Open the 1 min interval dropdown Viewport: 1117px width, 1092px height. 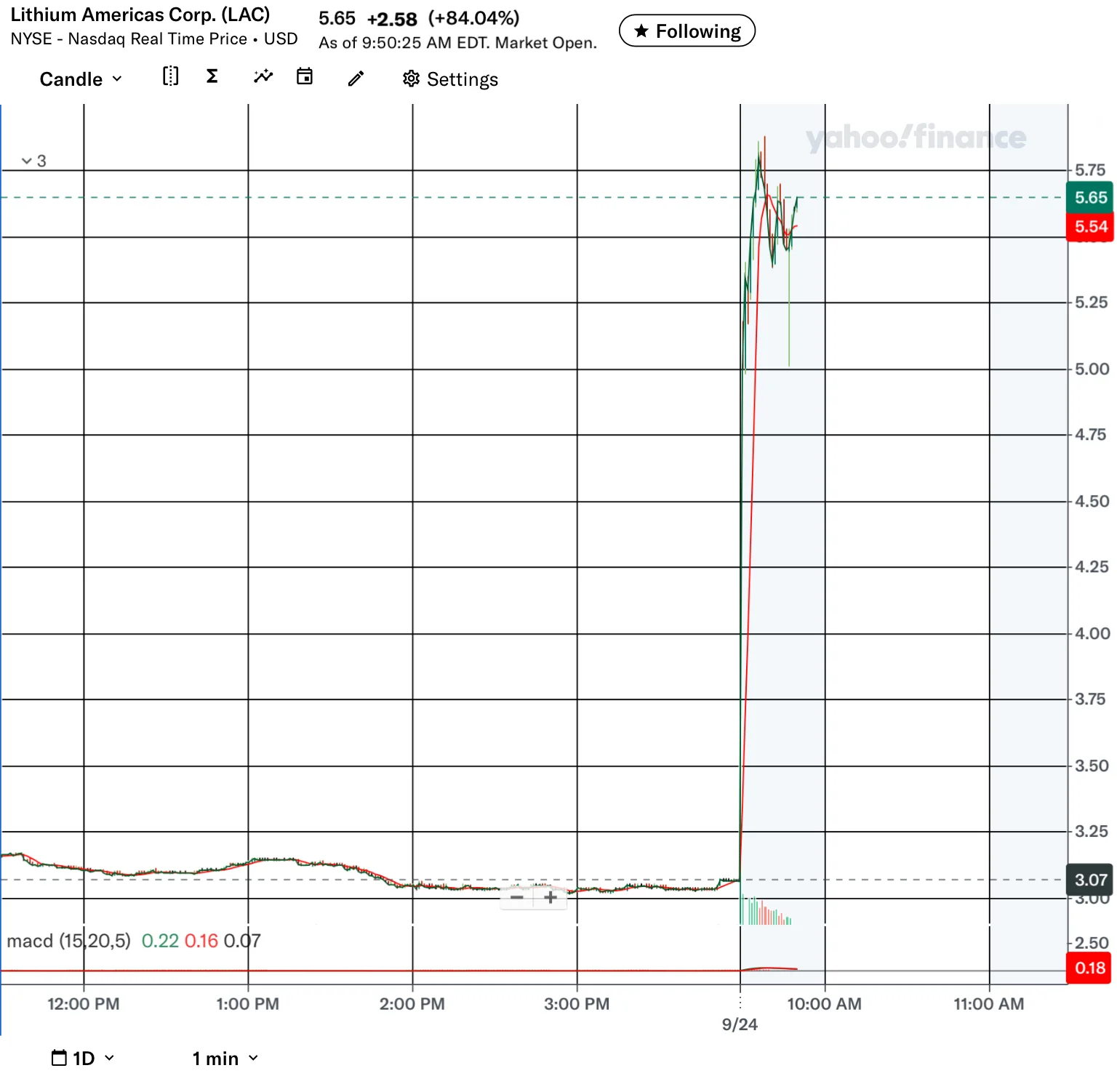[225, 1058]
